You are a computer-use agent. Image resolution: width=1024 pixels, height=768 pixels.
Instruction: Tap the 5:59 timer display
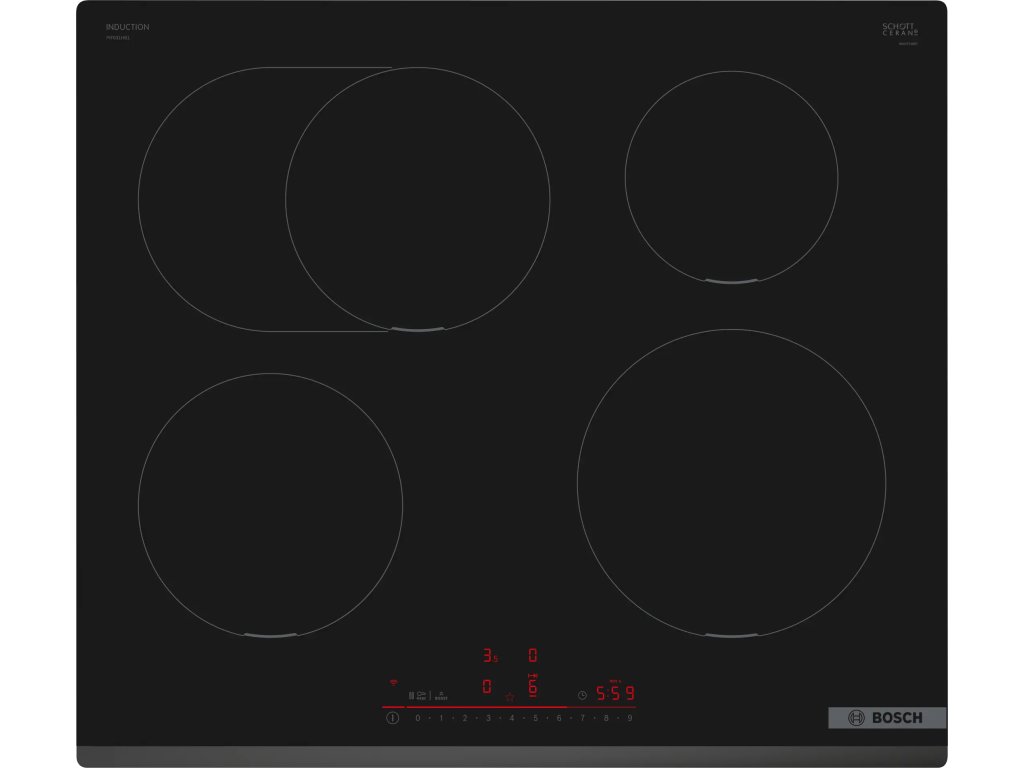coord(615,693)
